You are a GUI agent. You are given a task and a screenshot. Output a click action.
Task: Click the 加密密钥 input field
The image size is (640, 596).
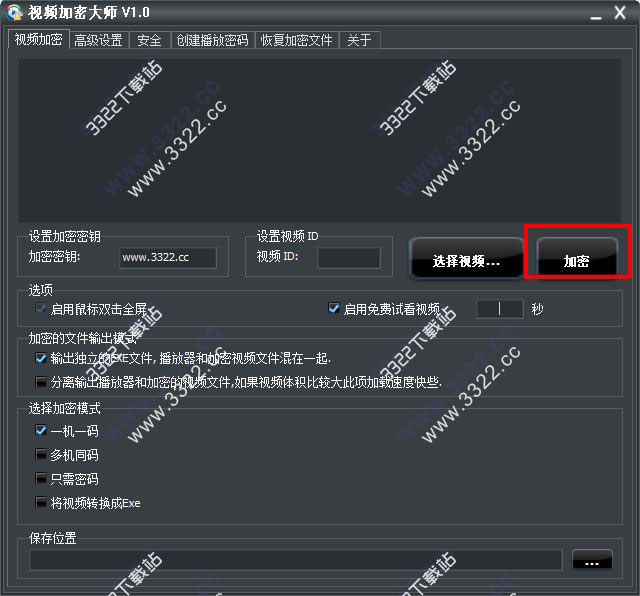click(x=168, y=258)
